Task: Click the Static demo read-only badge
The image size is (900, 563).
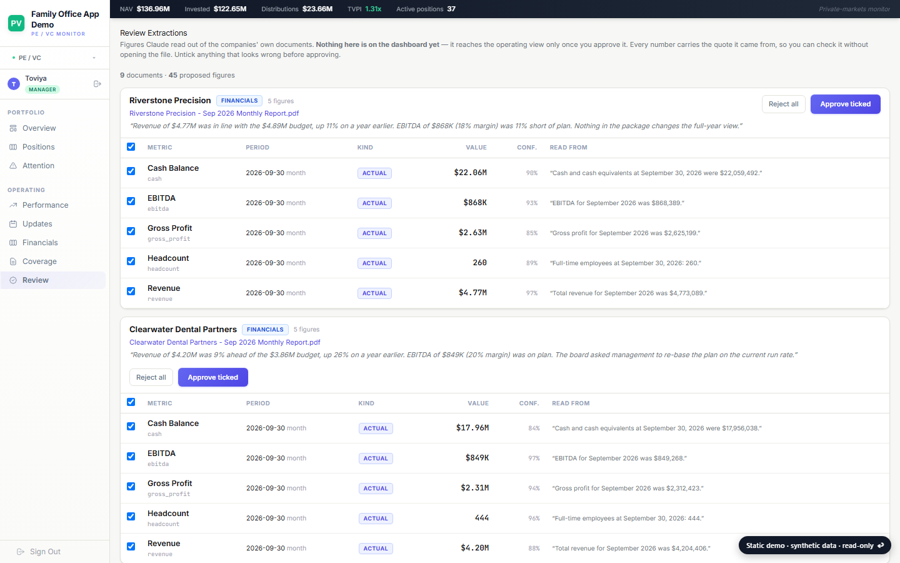Action: (x=814, y=545)
